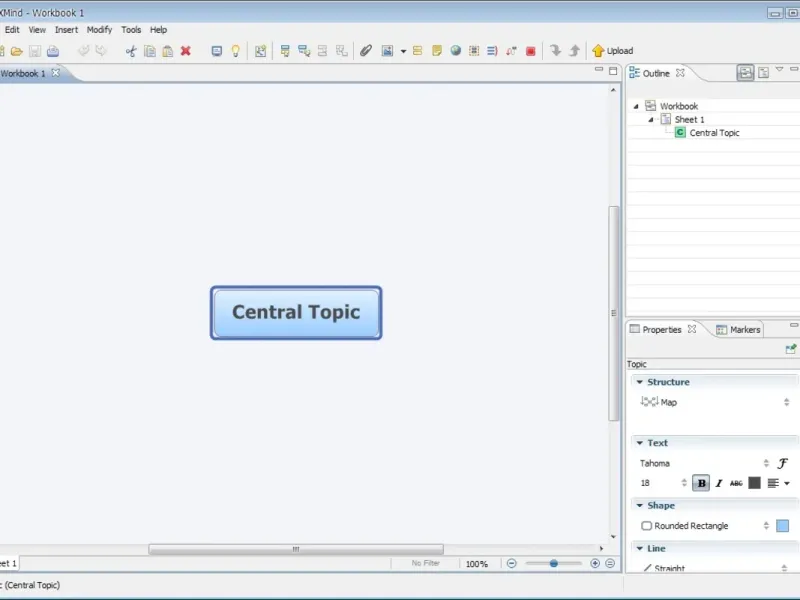Click the Upload button
Screen dimensions: 800x600
613,51
